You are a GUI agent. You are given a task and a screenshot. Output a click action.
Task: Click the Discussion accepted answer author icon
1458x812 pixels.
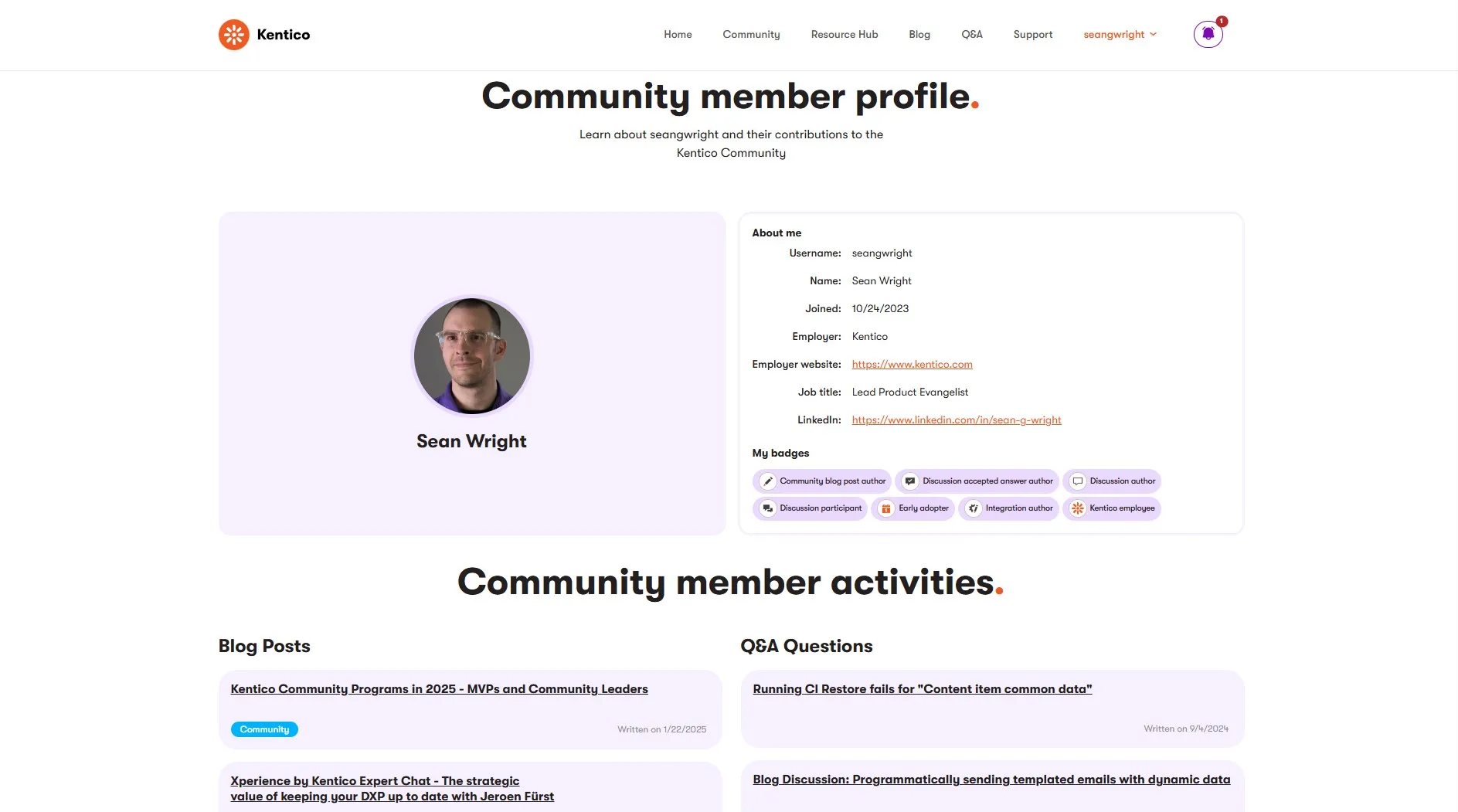coord(910,481)
